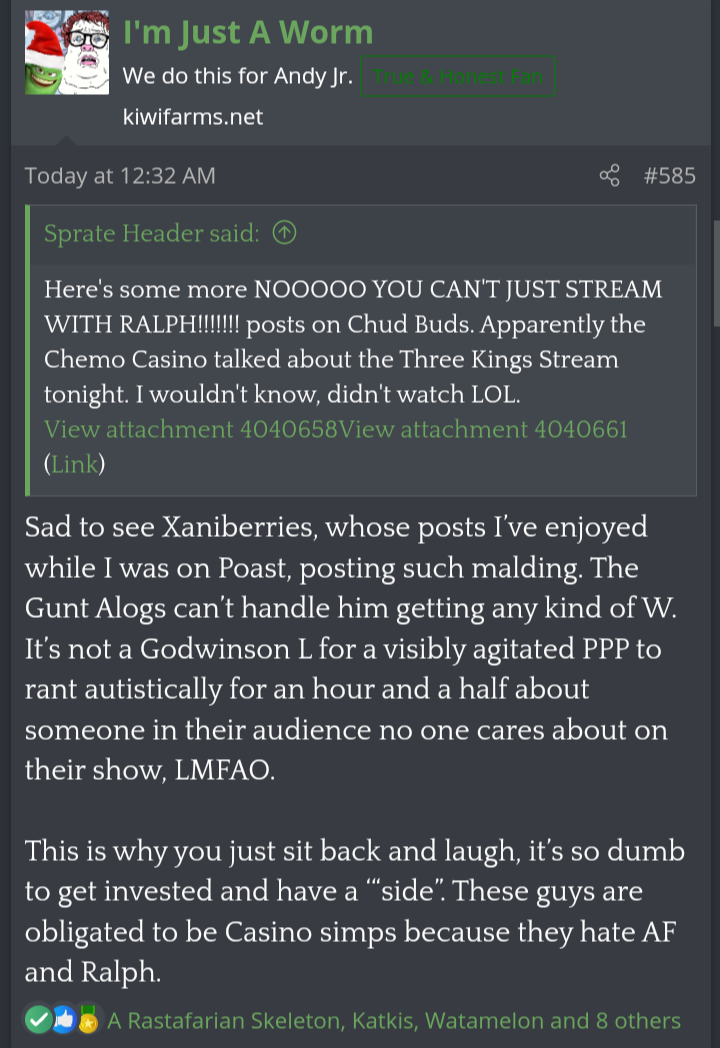
Task: Click the up-arrow icon after Sprate Header said
Action: [284, 233]
